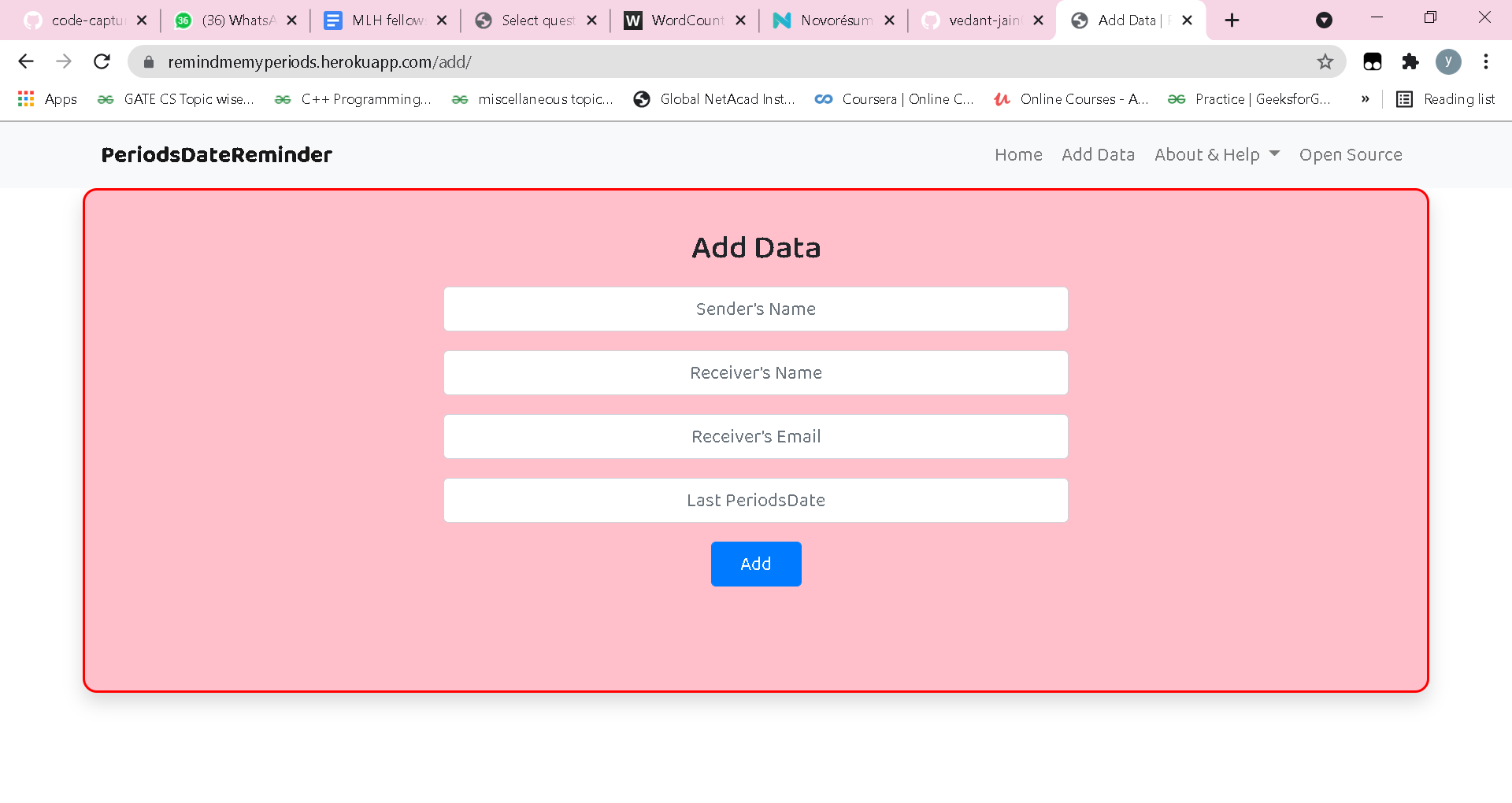Open miscellaneous topic bookmark
The height and width of the screenshot is (803, 1512).
click(532, 99)
